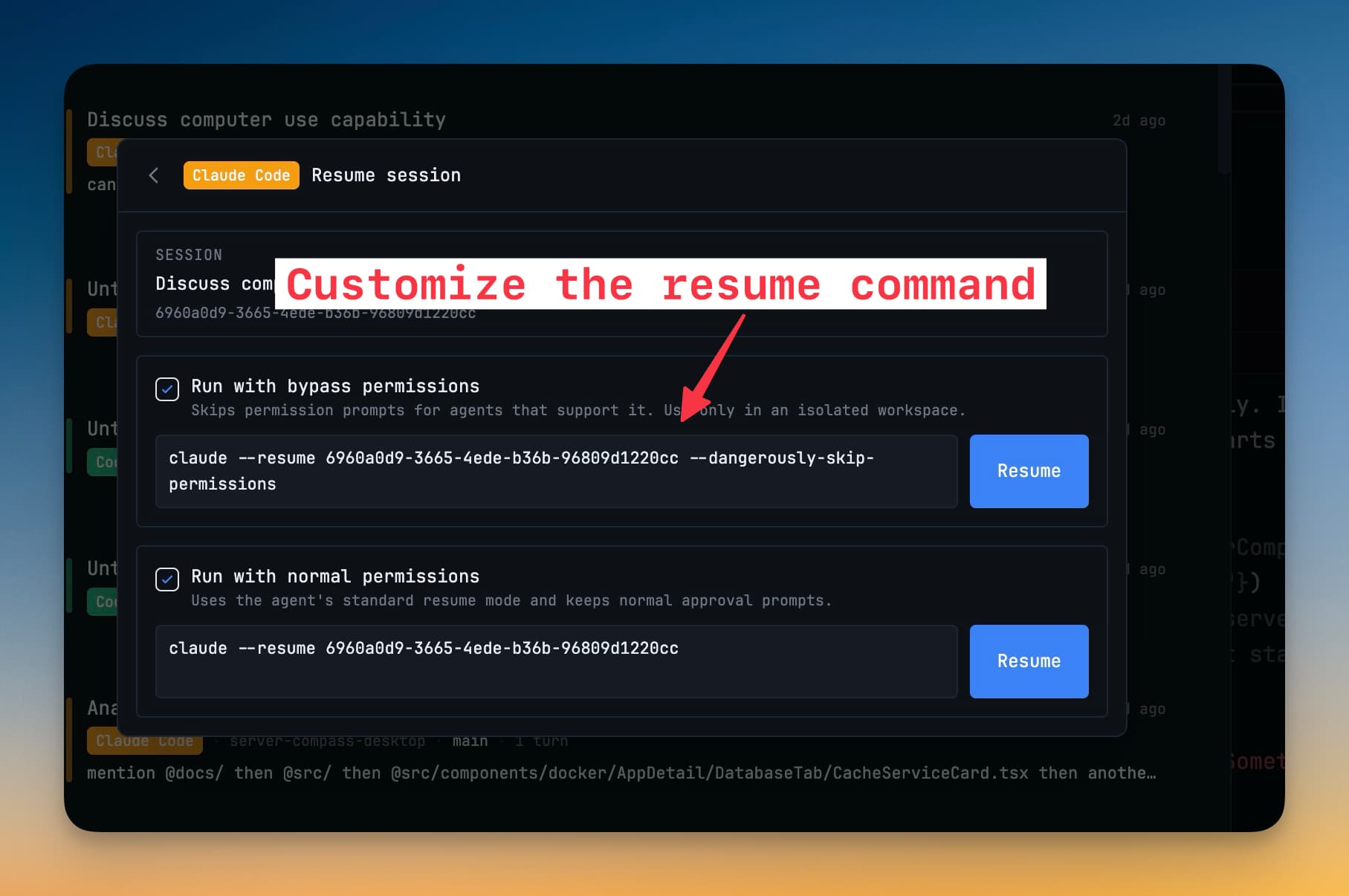Click the server-compass-desktop project label
The height and width of the screenshot is (896, 1349).
328,741
